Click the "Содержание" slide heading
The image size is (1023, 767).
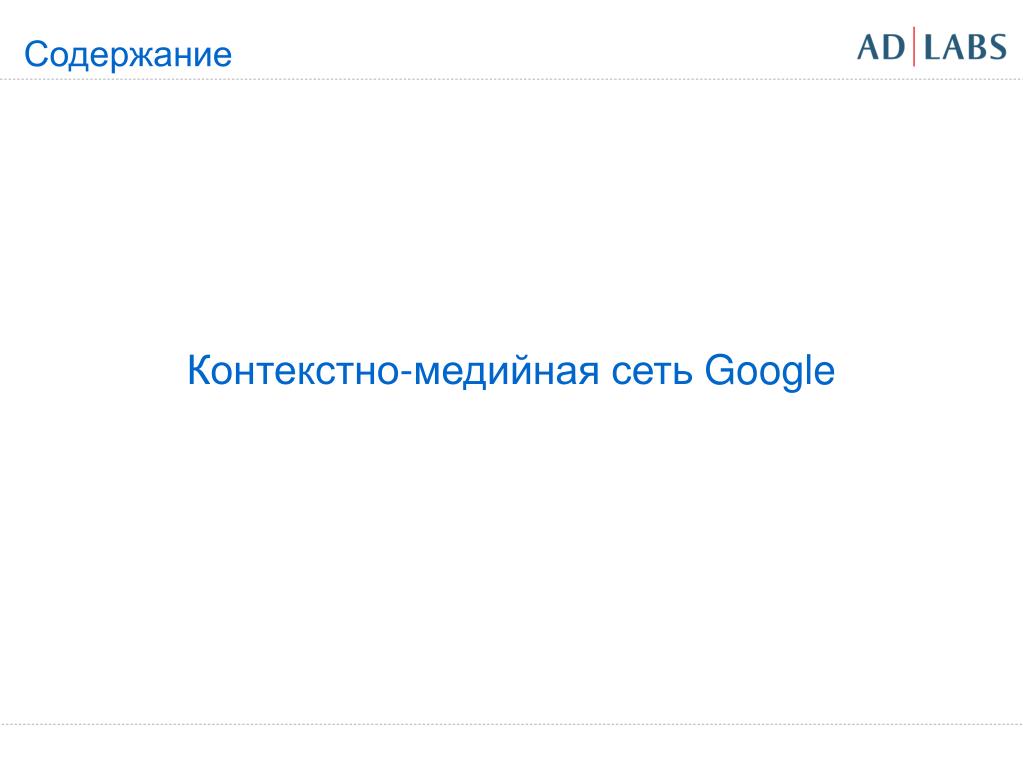click(128, 54)
